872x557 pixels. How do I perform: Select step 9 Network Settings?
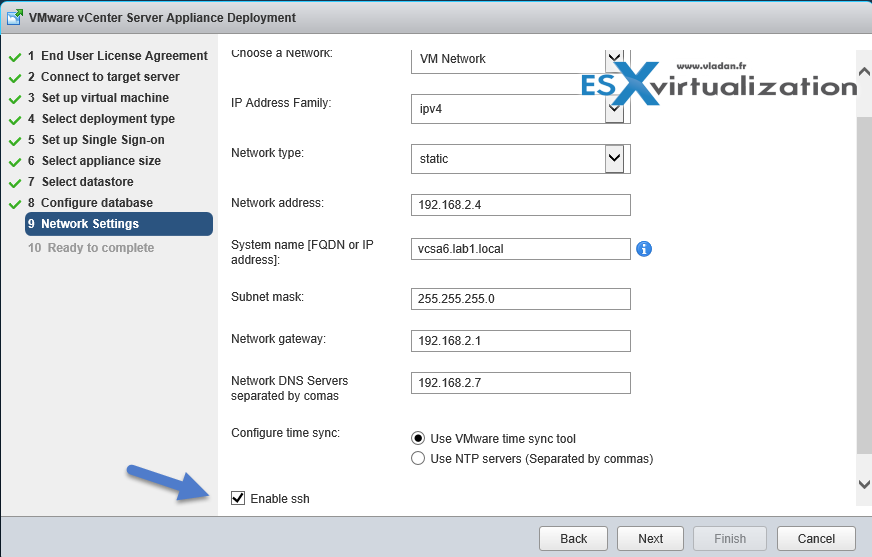[x=118, y=224]
